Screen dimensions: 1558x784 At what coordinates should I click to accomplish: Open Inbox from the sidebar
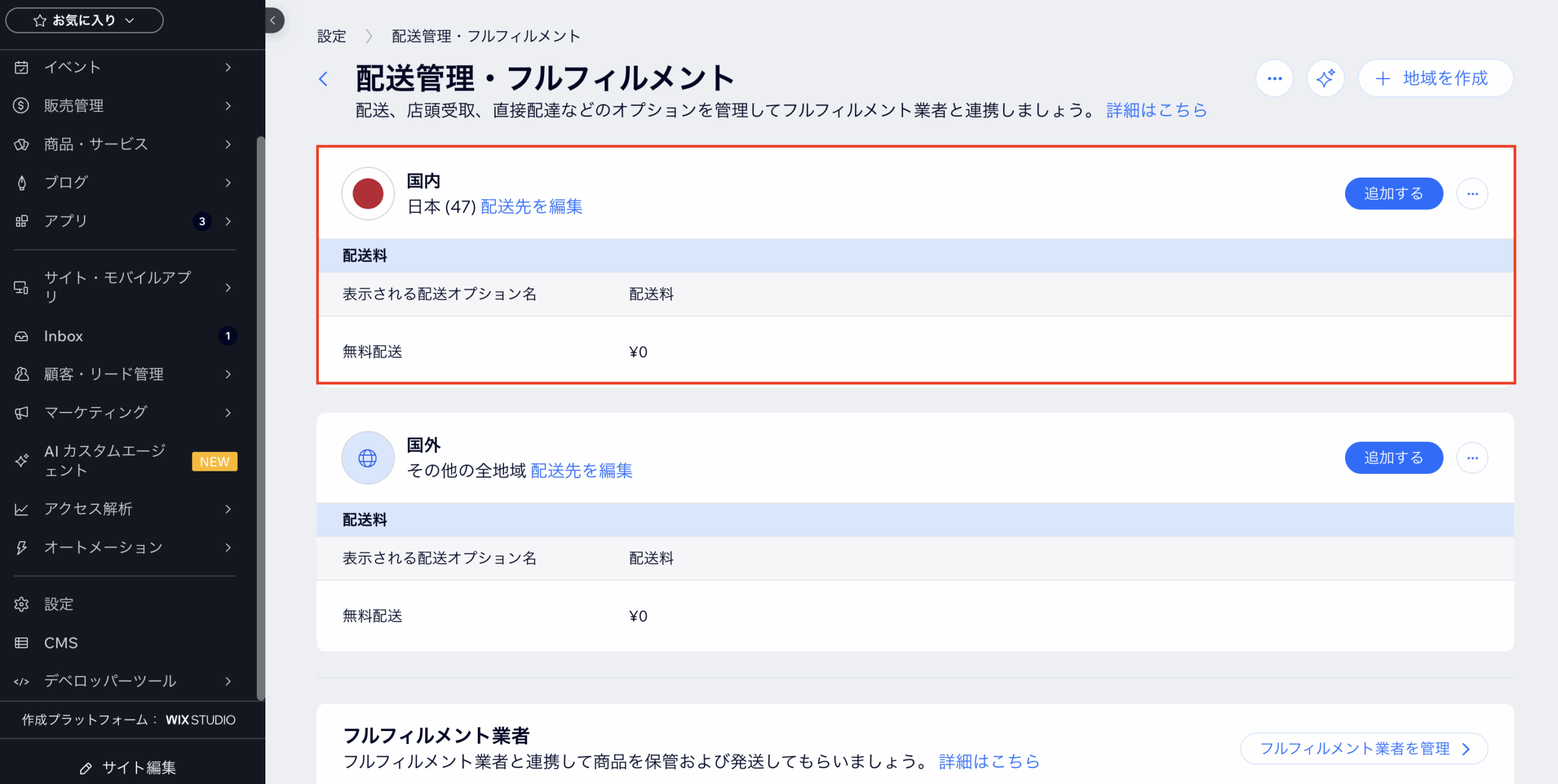63,336
